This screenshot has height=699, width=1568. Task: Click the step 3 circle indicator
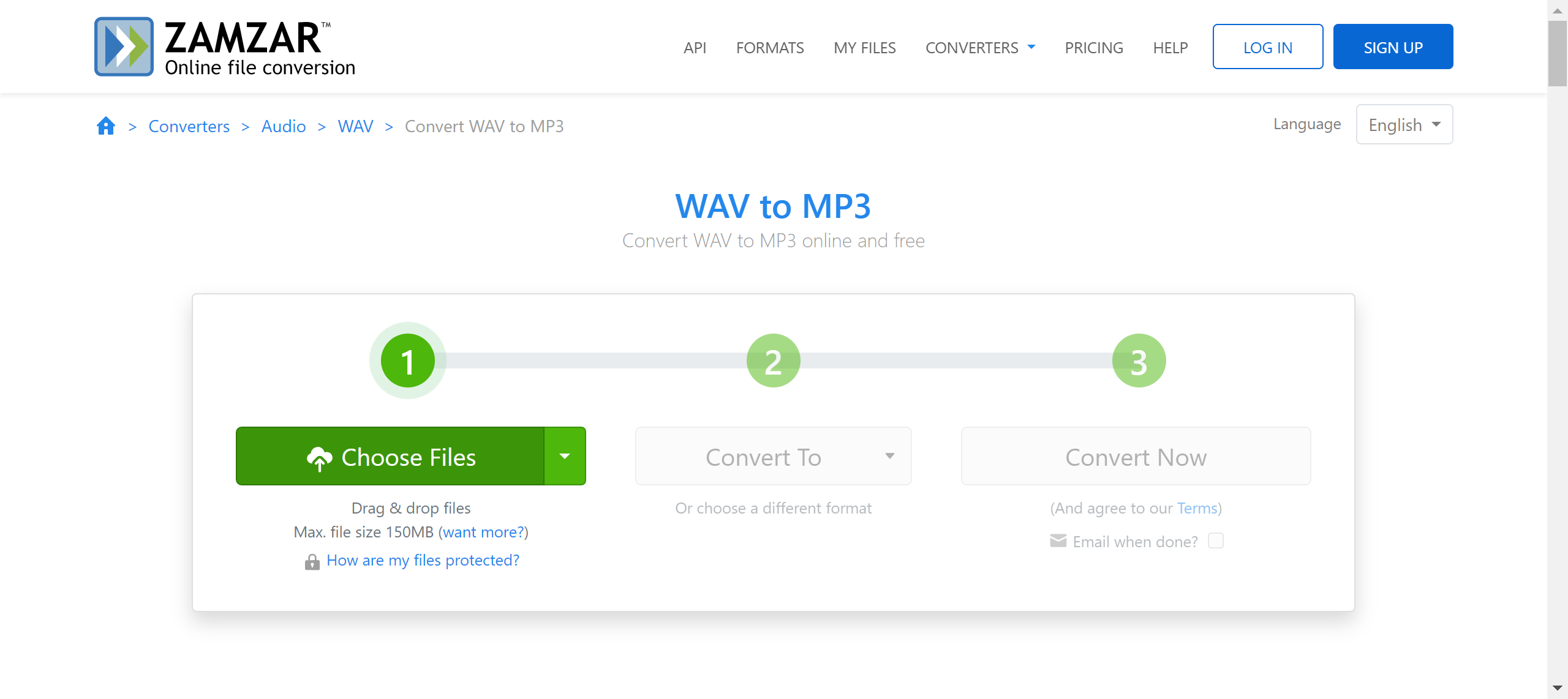1139,361
